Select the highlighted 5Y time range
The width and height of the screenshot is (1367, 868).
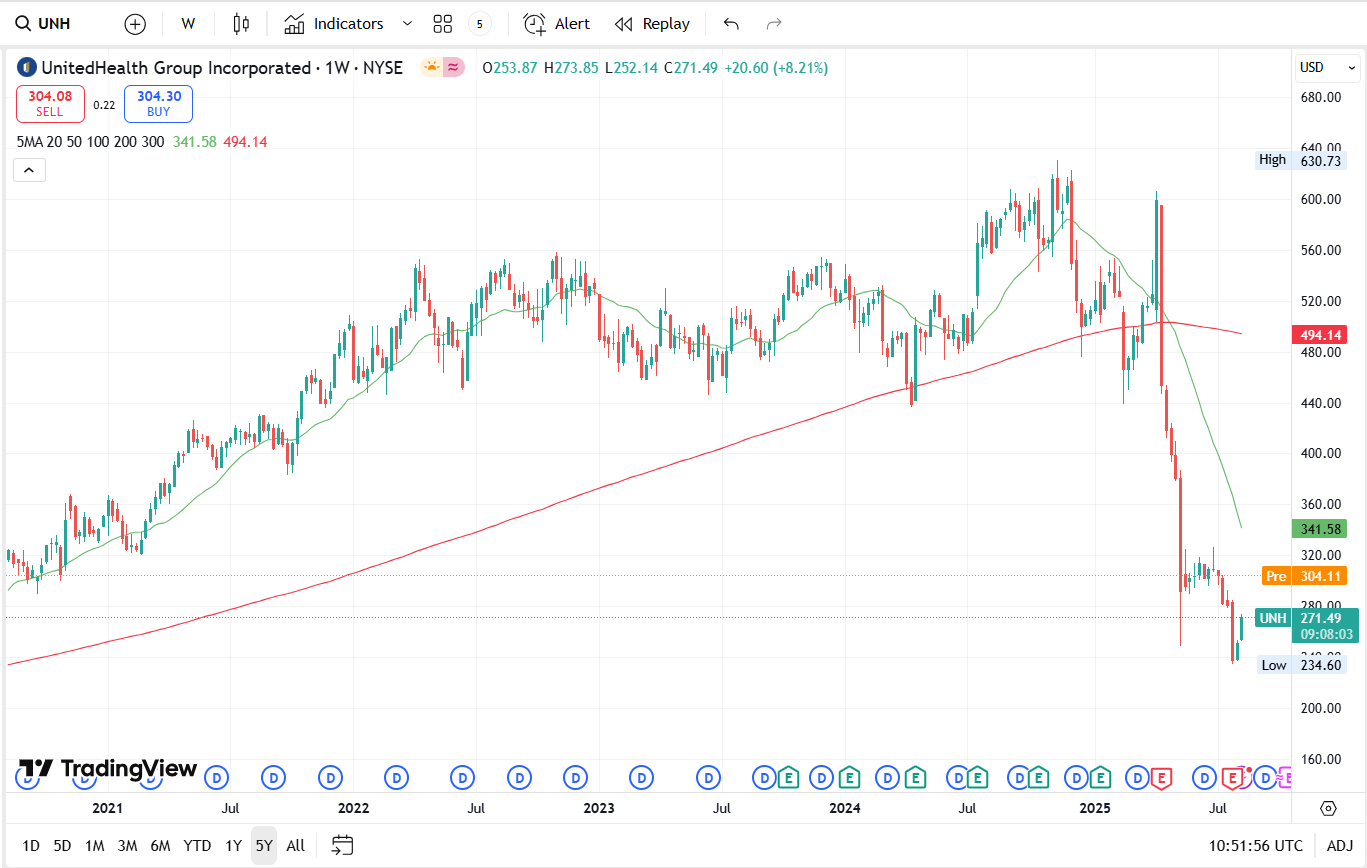[264, 846]
